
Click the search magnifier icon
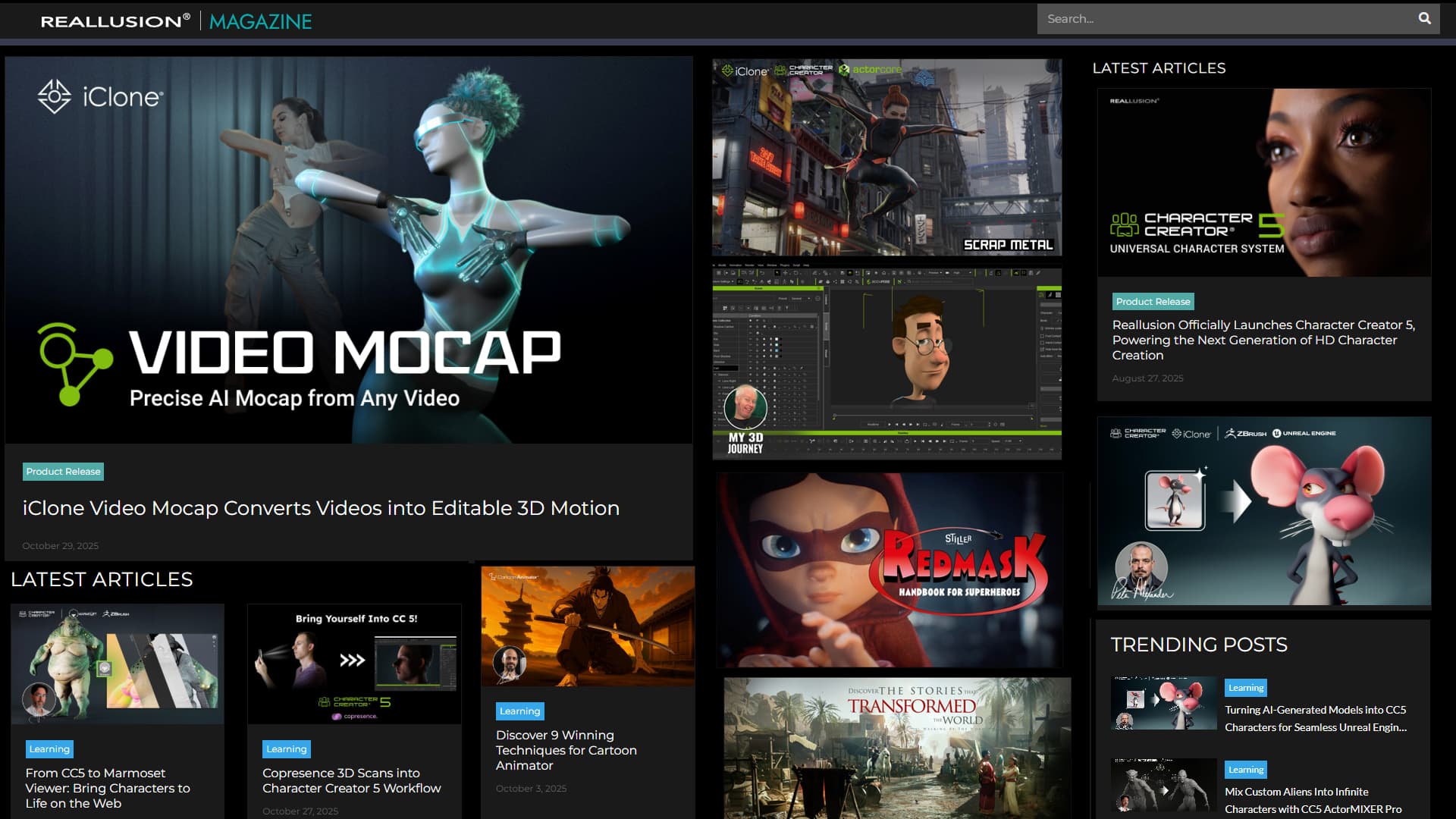point(1424,18)
